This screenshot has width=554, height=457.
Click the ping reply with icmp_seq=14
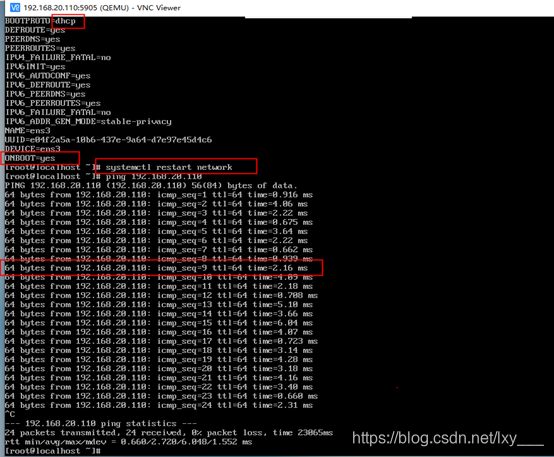point(159,314)
